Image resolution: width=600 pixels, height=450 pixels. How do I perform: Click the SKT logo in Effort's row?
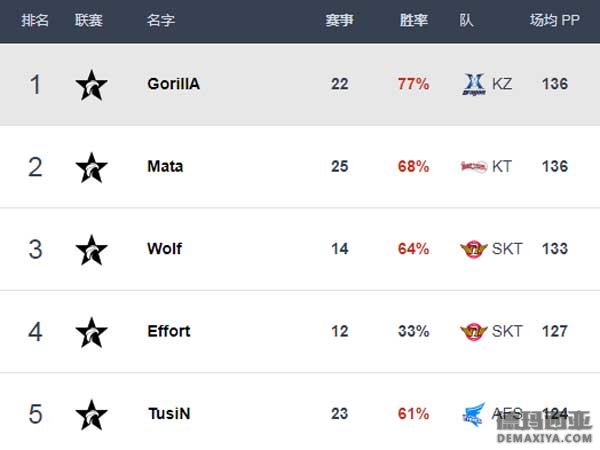point(474,332)
